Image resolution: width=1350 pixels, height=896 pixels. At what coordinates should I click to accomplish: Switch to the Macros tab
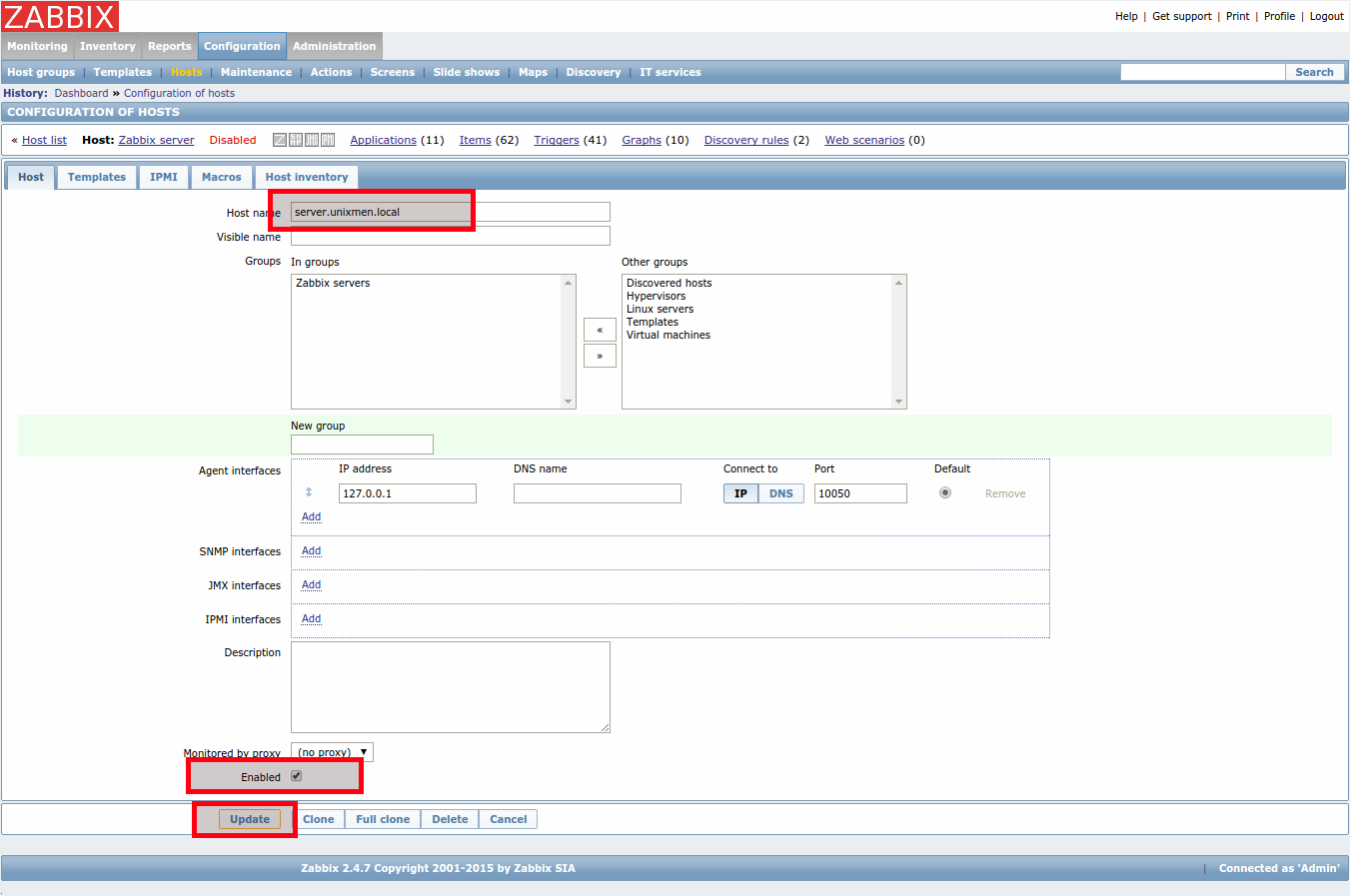coord(222,177)
